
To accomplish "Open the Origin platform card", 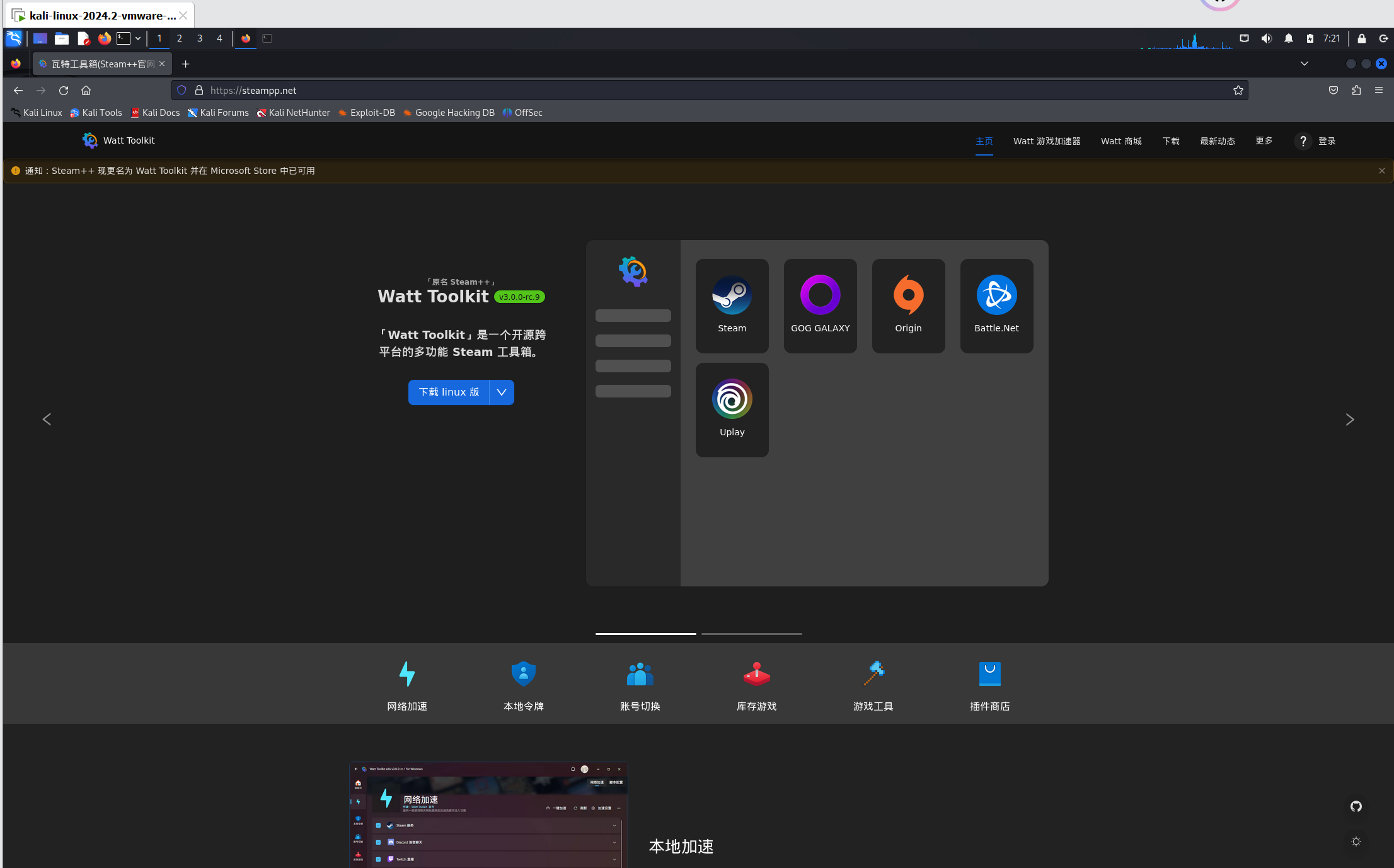I will coord(908,306).
